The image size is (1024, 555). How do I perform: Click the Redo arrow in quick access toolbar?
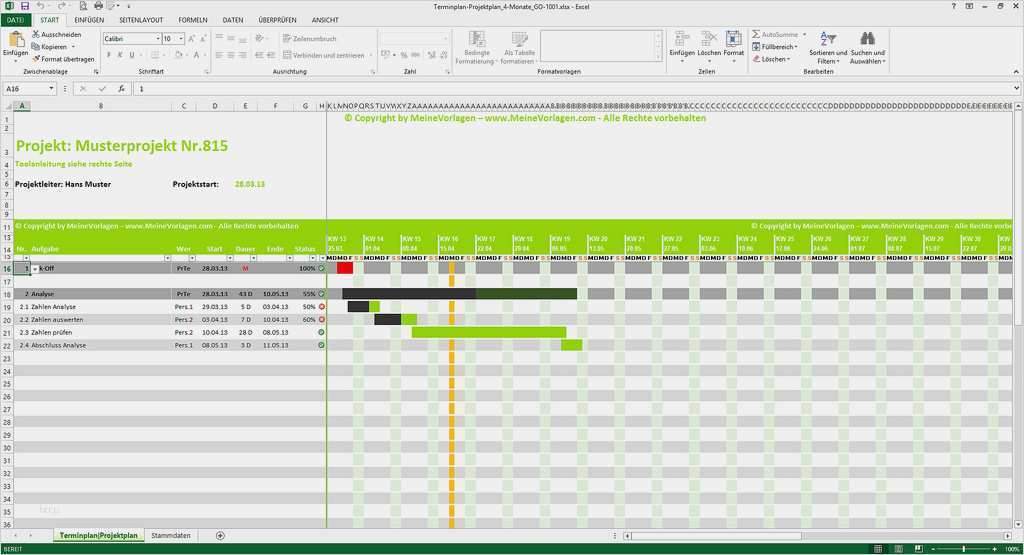[x=61, y=6]
